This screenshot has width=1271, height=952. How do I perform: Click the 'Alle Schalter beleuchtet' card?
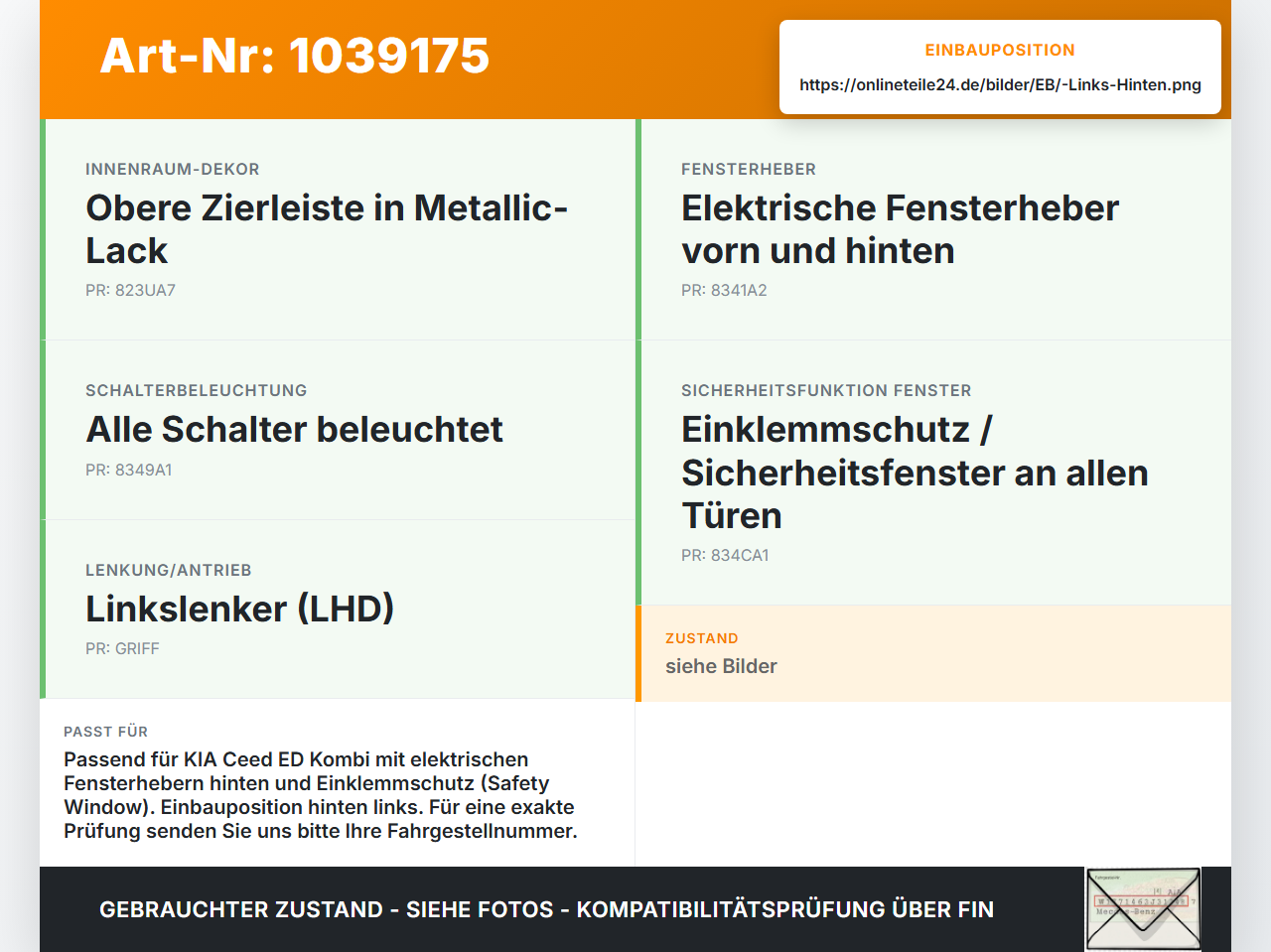338,430
